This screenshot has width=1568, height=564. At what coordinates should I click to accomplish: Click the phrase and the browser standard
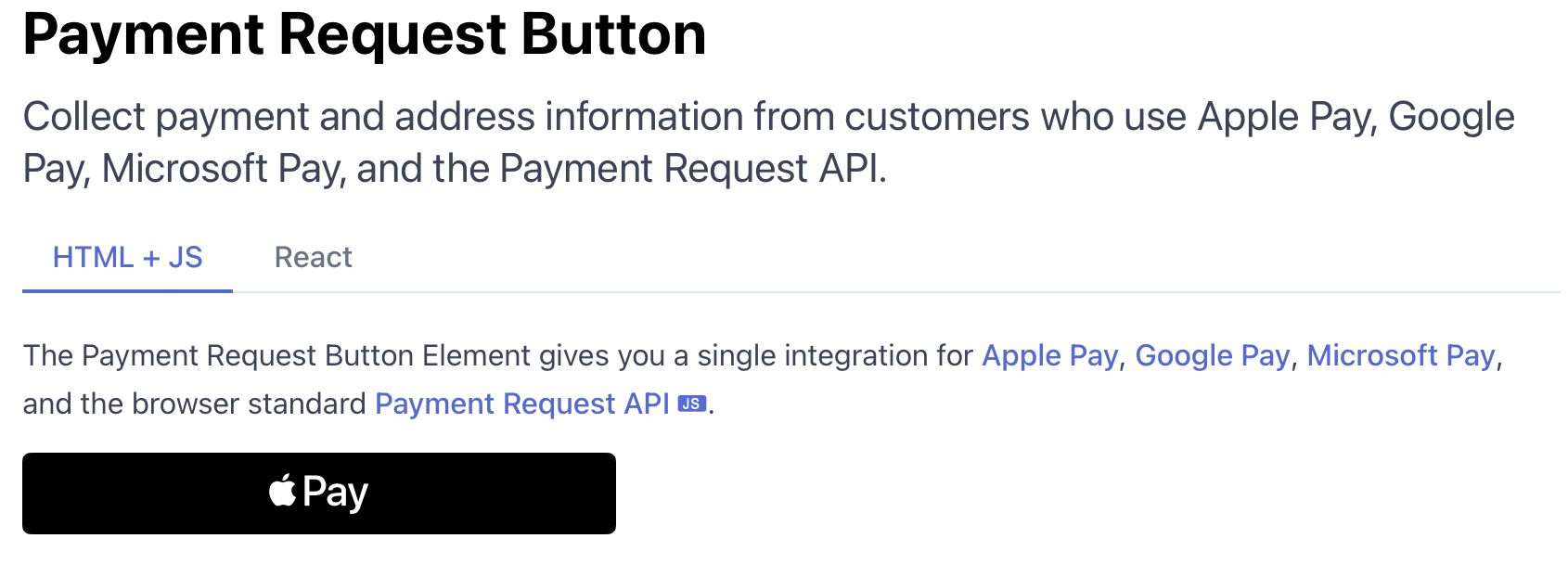[x=195, y=404]
